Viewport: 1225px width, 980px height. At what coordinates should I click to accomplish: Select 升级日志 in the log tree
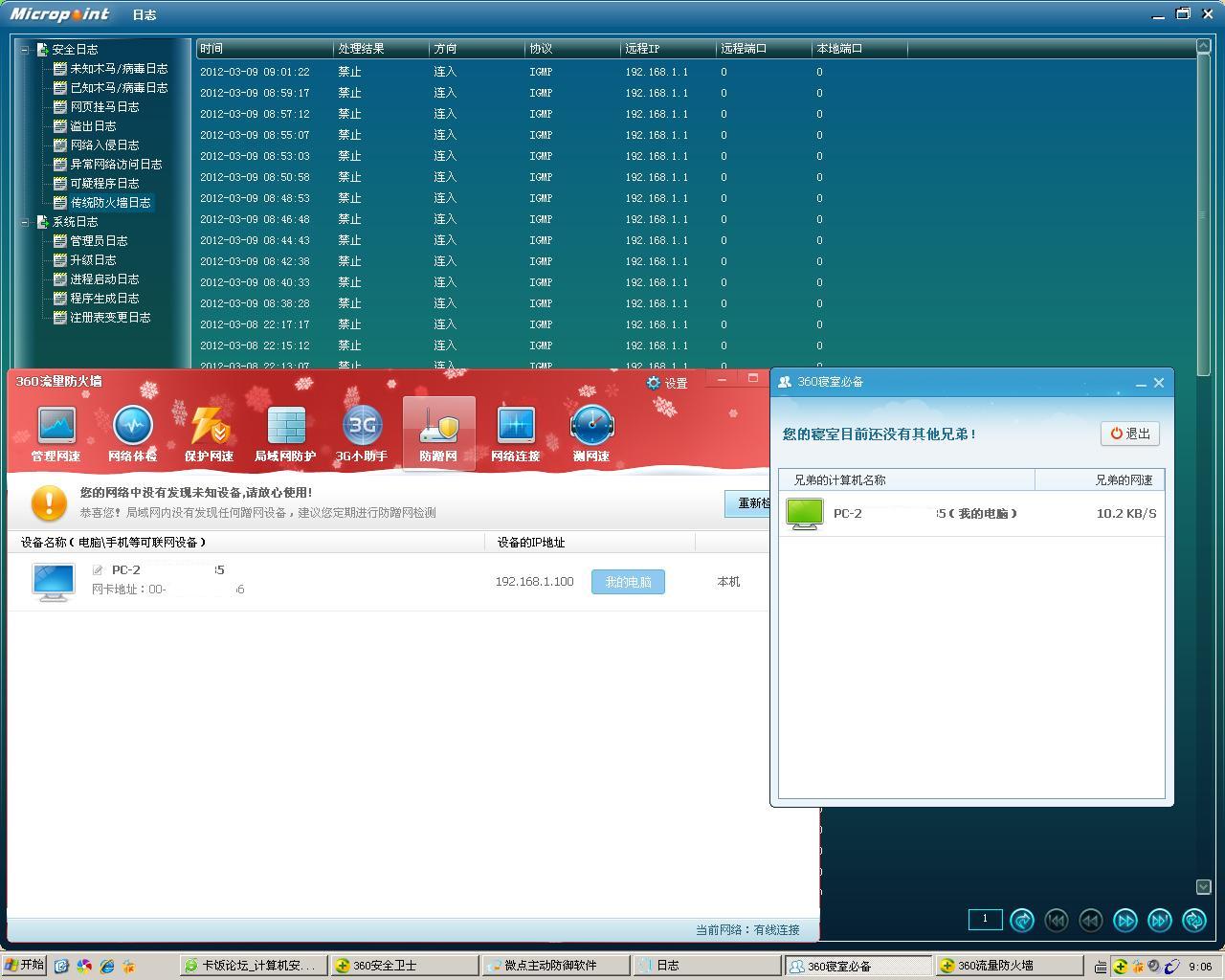click(x=93, y=260)
